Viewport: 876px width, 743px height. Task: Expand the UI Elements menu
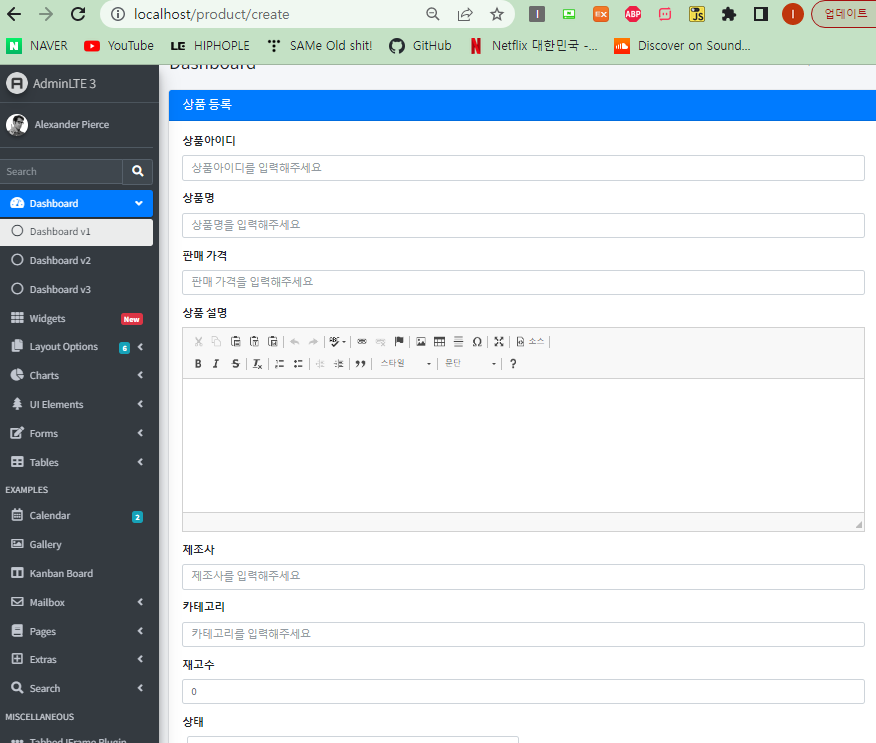pyautogui.click(x=76, y=404)
